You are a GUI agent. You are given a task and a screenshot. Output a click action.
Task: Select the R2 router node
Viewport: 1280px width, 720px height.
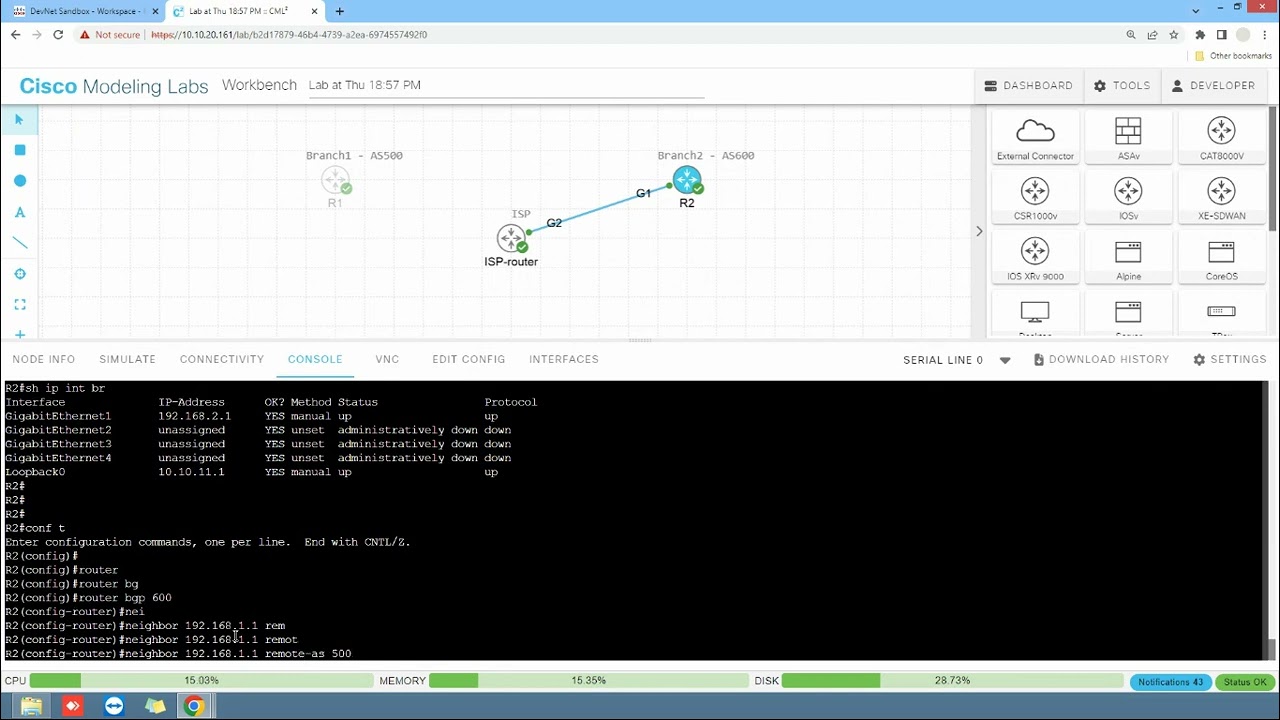[687, 181]
